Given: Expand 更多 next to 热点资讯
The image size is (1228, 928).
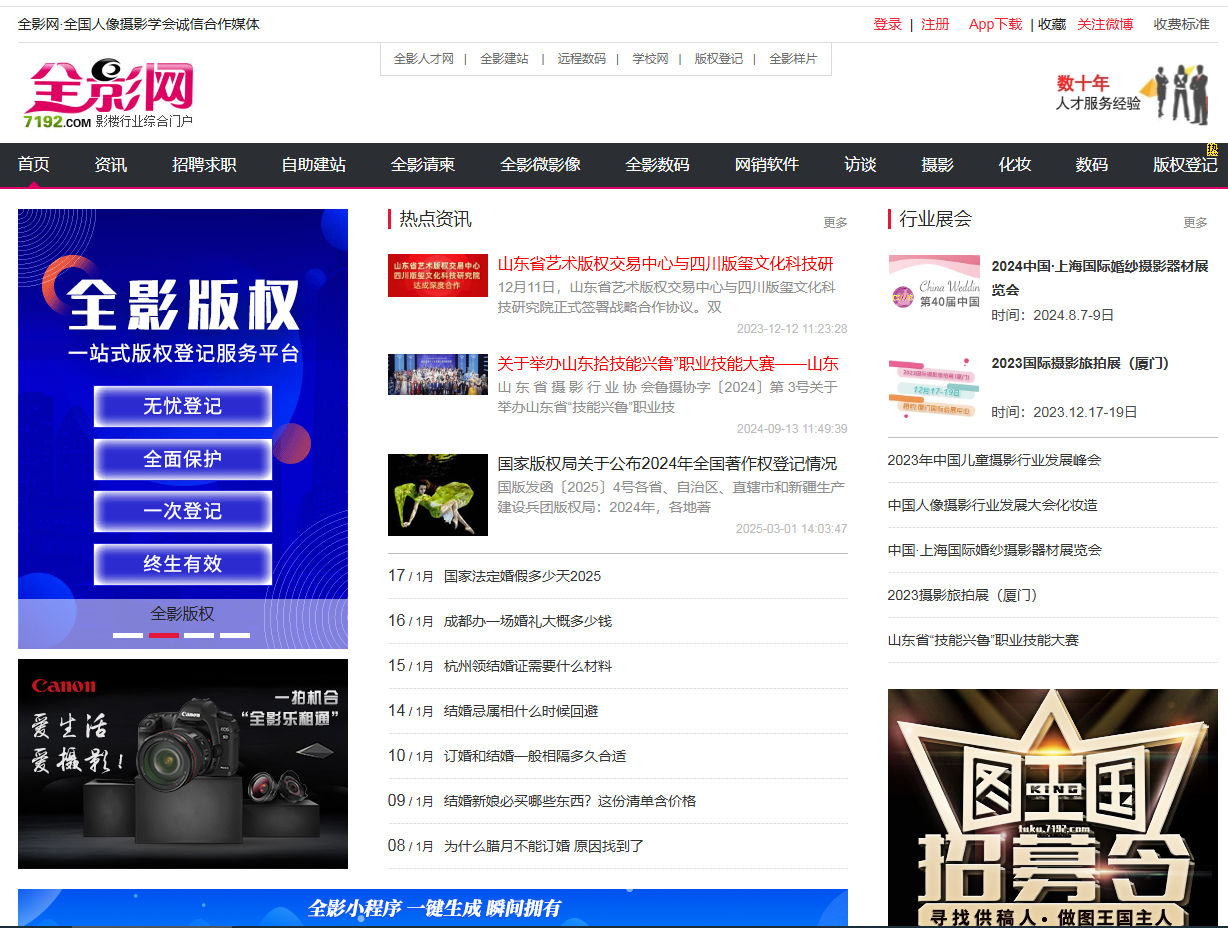Looking at the screenshot, I should (834, 222).
